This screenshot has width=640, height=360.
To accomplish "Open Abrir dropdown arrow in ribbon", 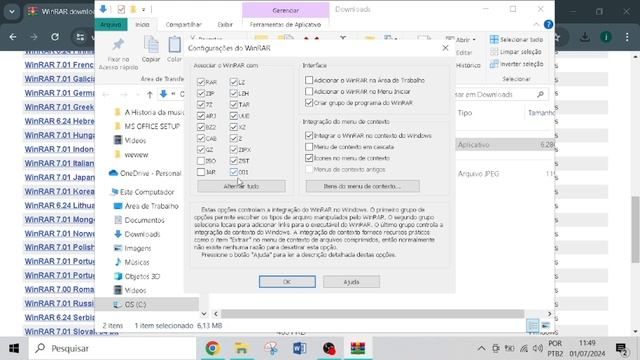I will point(474,40).
